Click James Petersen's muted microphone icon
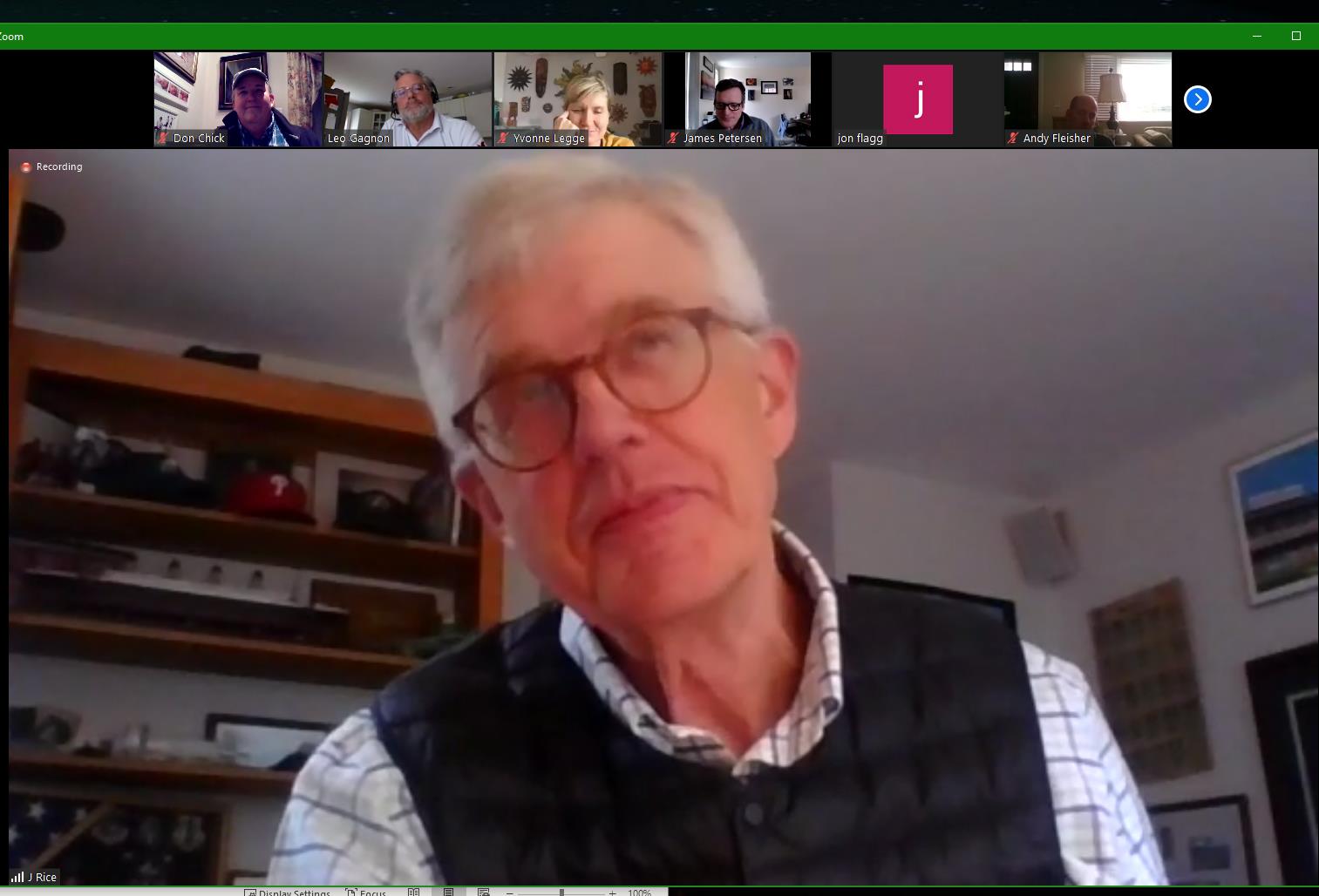Screen dimensions: 1319x896 pos(673,138)
